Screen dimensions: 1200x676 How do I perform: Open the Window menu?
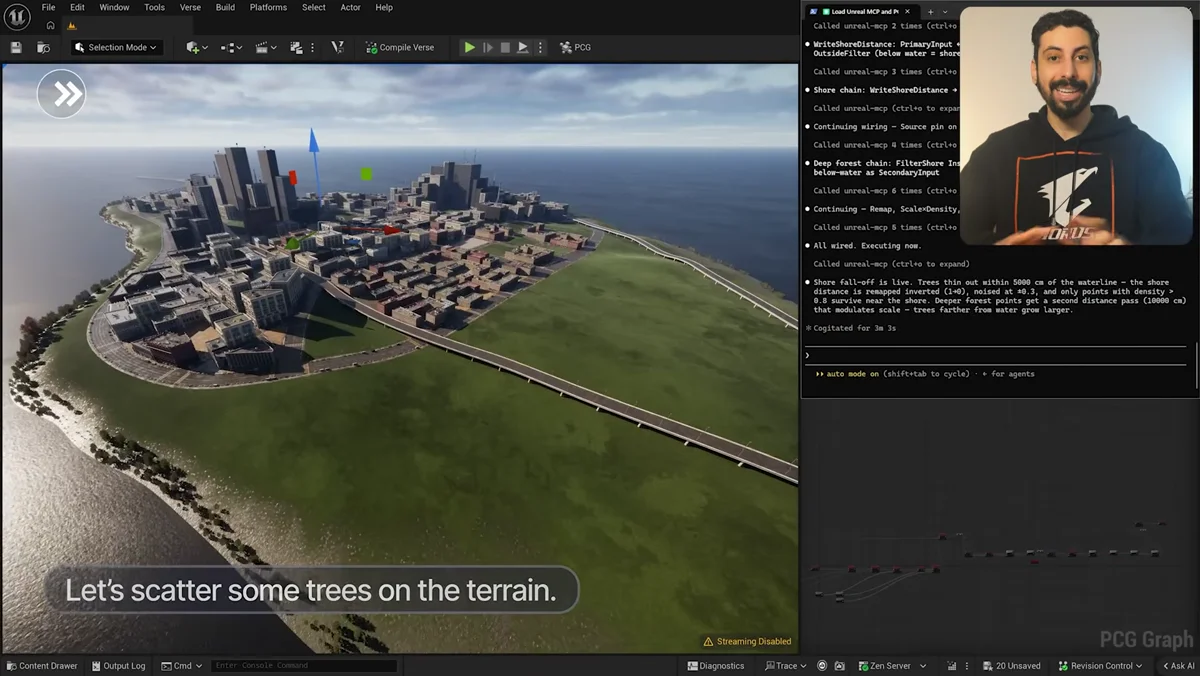click(x=114, y=7)
